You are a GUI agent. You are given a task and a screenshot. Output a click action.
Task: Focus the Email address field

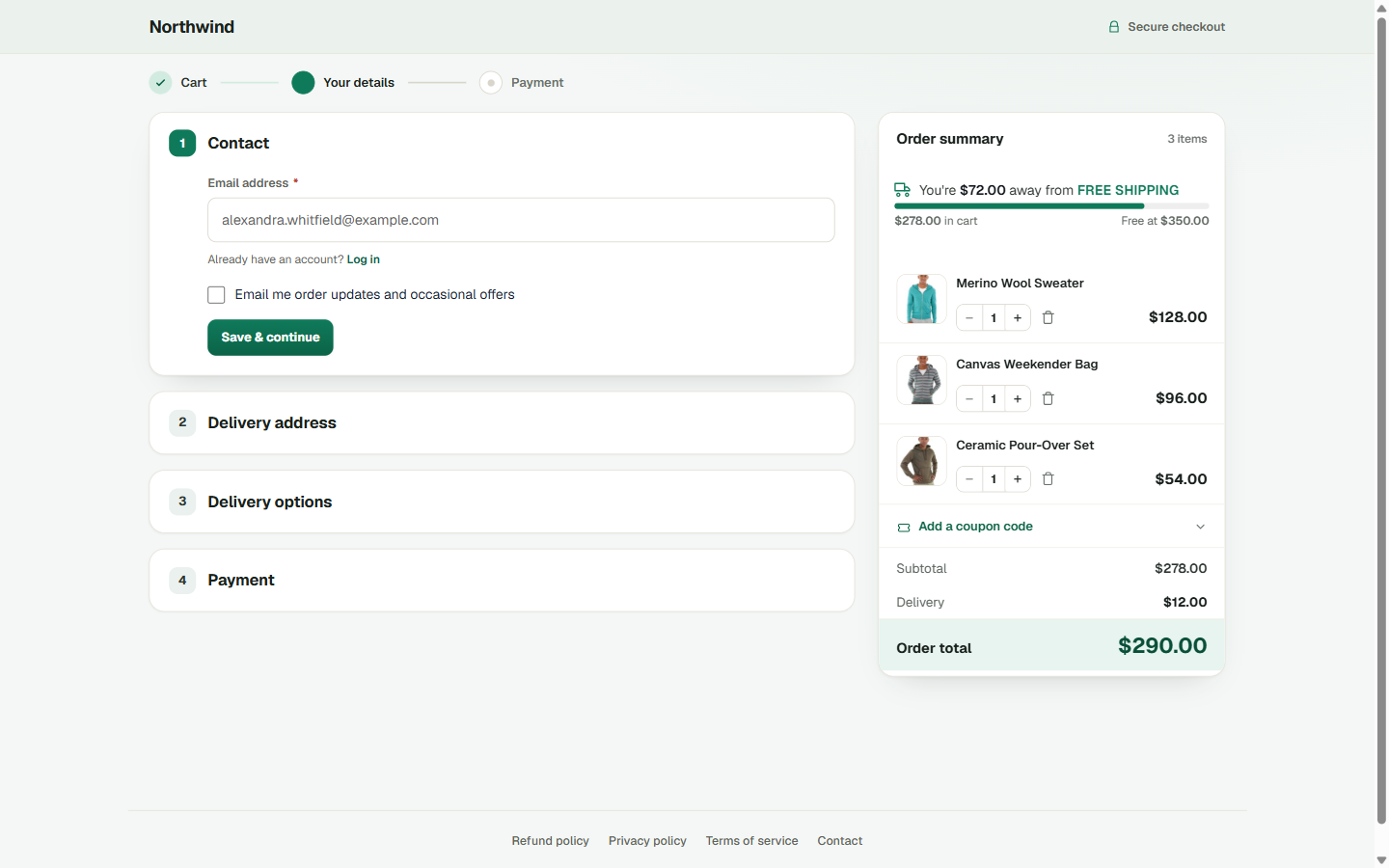[521, 220]
